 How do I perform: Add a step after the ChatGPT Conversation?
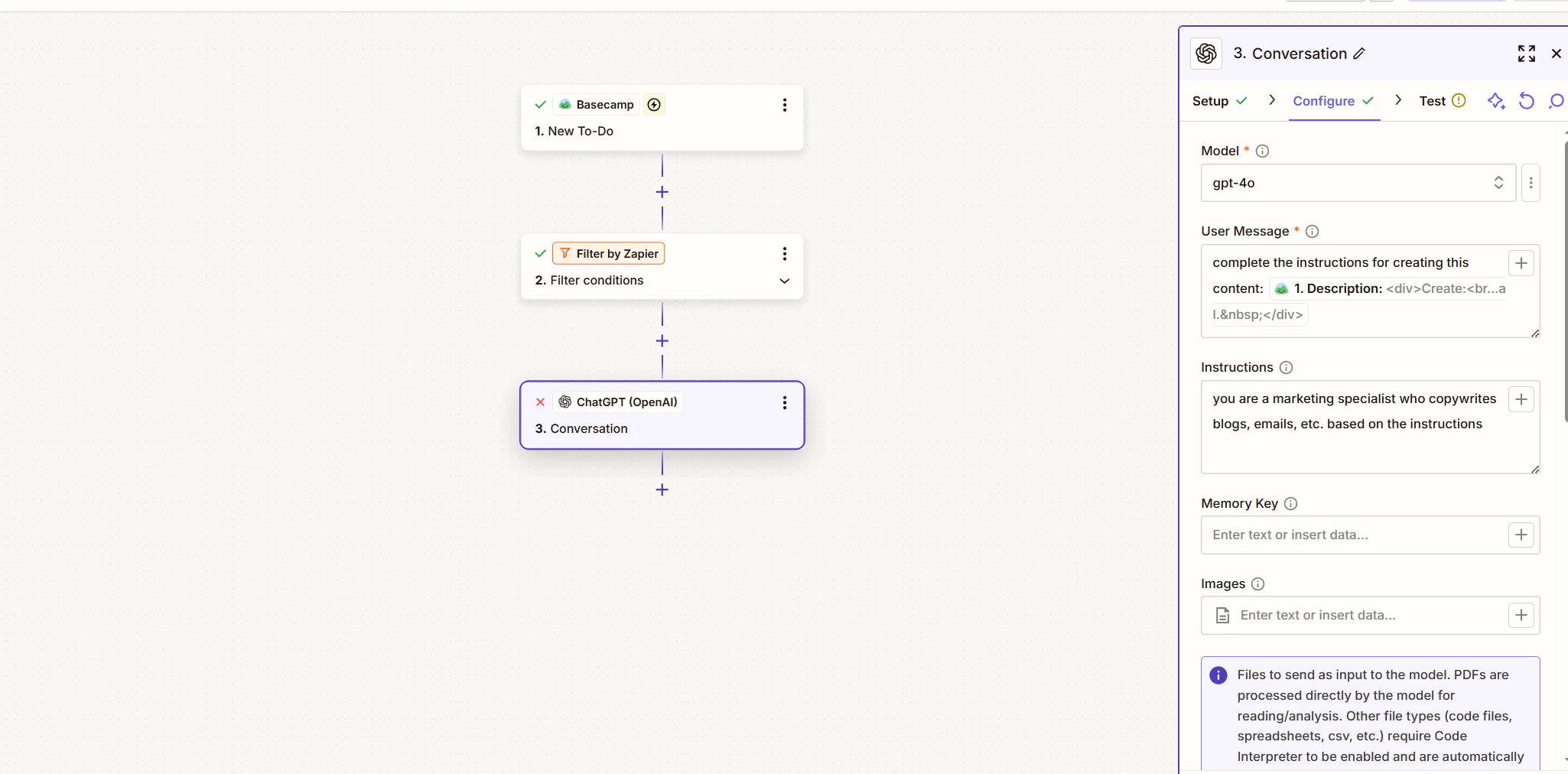[662, 489]
